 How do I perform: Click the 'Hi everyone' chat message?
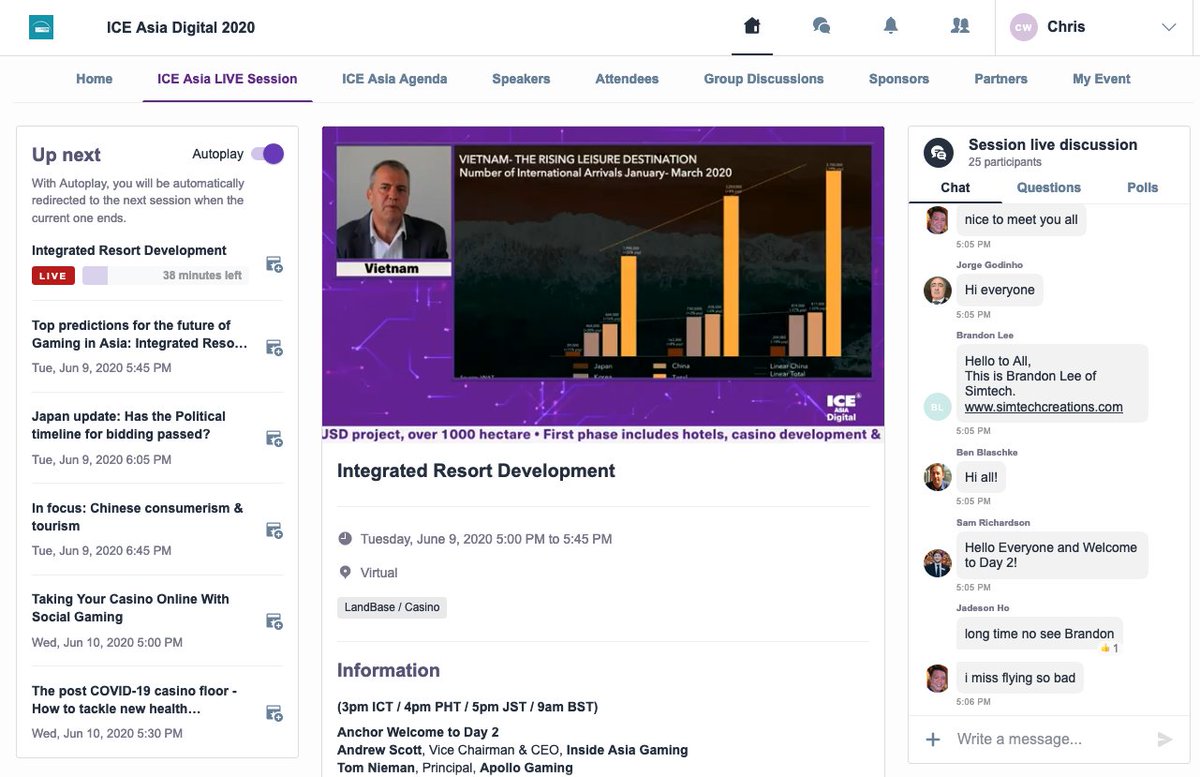click(999, 290)
